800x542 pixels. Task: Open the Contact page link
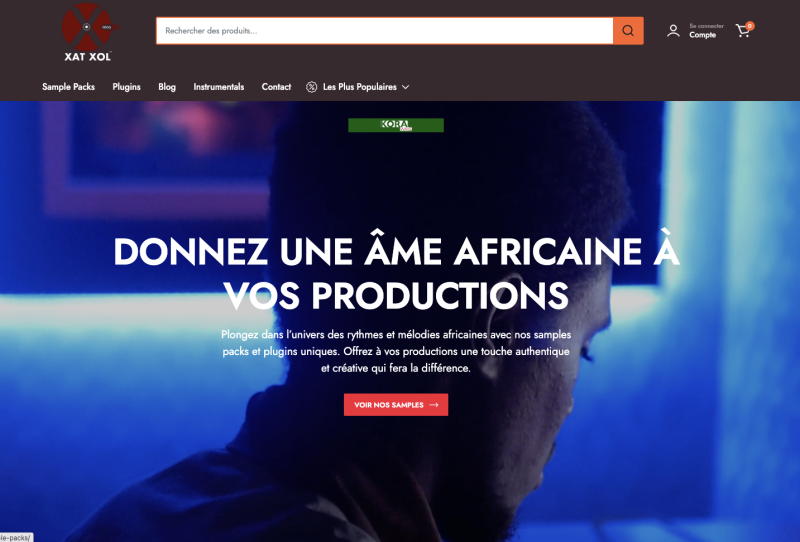[276, 87]
